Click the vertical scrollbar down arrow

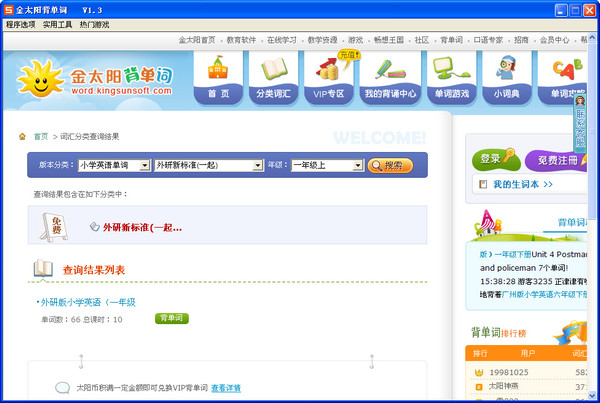(x=592, y=395)
